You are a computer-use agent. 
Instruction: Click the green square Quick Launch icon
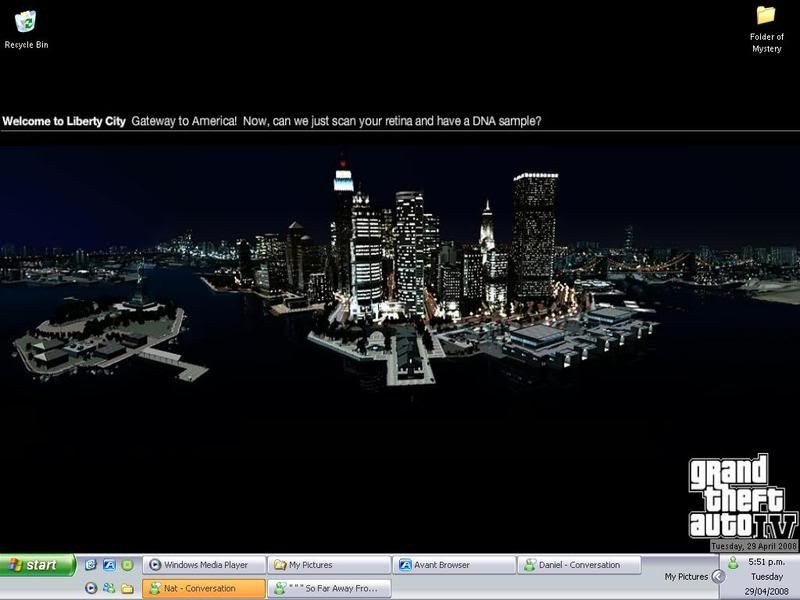[128, 565]
